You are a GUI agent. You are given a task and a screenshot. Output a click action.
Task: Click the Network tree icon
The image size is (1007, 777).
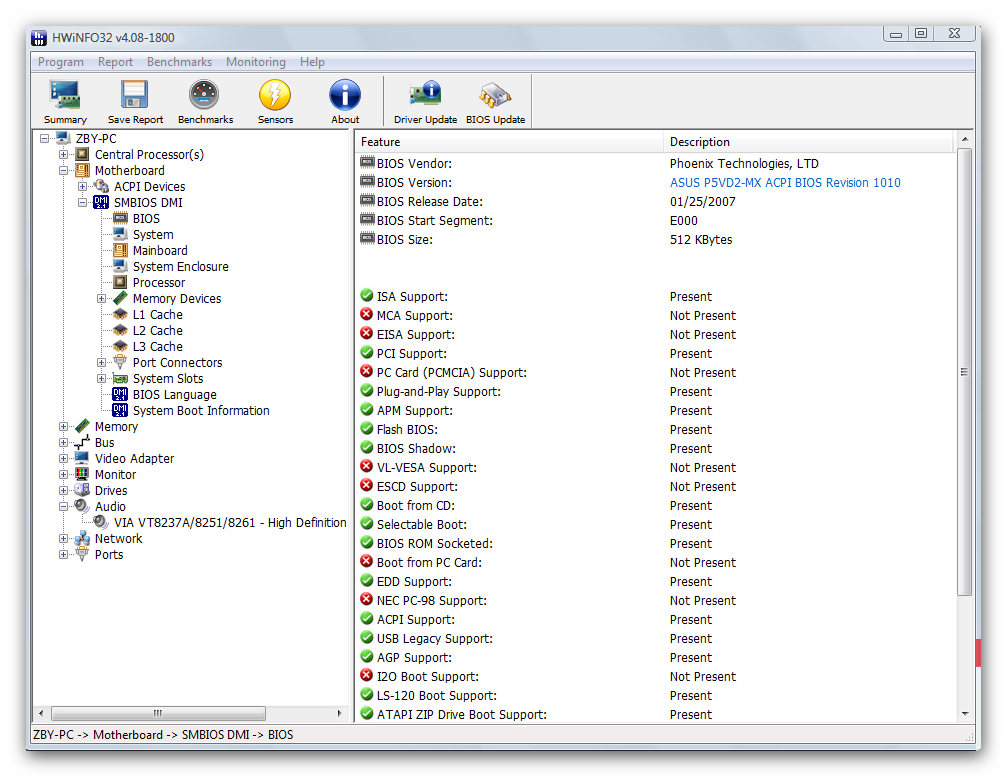[82, 538]
